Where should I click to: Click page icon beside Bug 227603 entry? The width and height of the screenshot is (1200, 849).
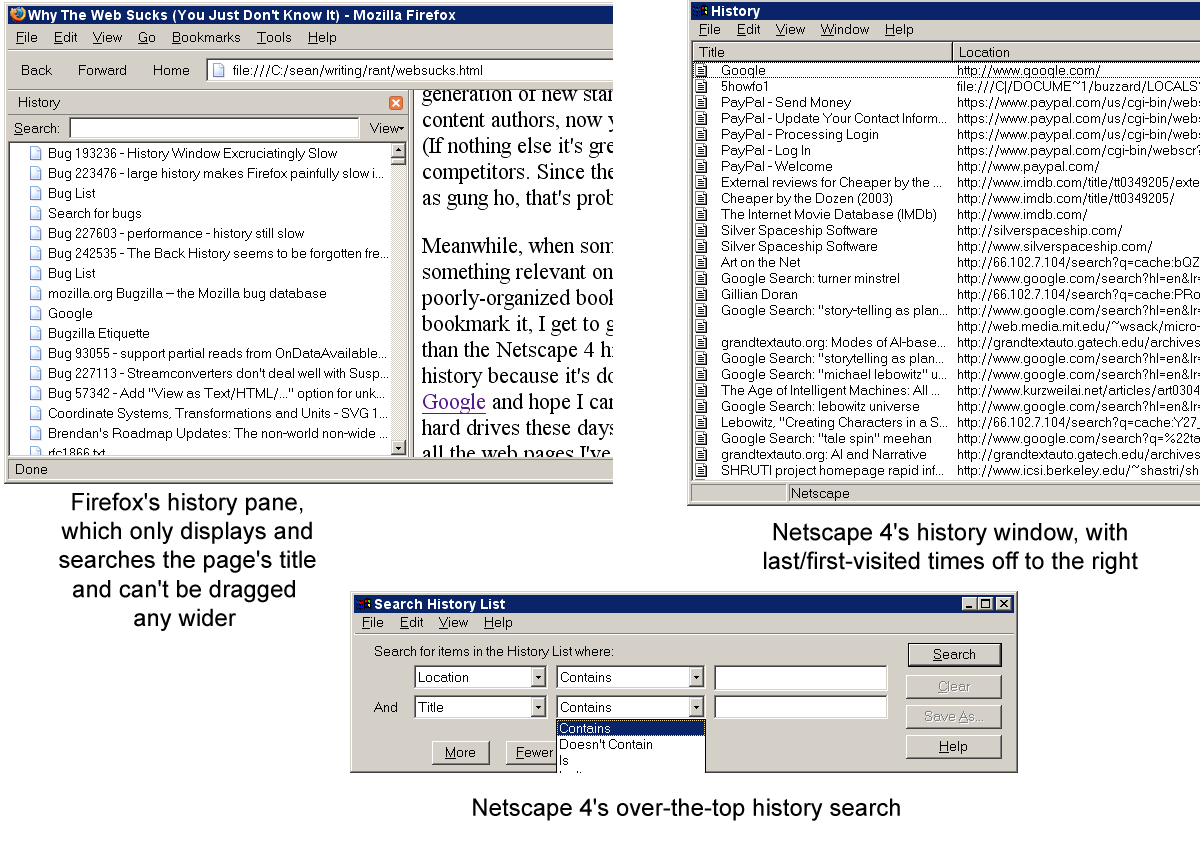tap(36, 233)
